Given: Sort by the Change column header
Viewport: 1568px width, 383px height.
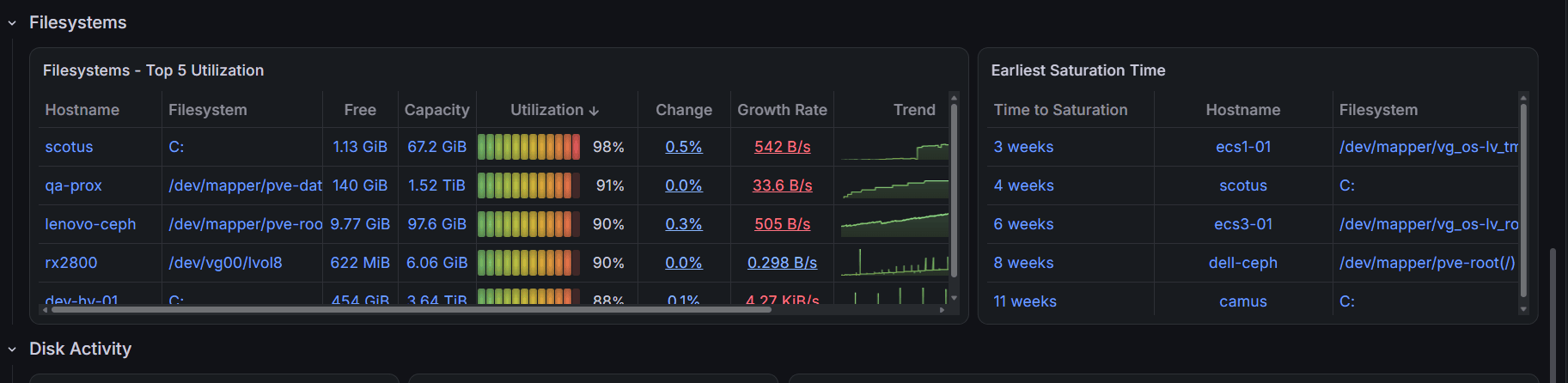Looking at the screenshot, I should coord(684,110).
